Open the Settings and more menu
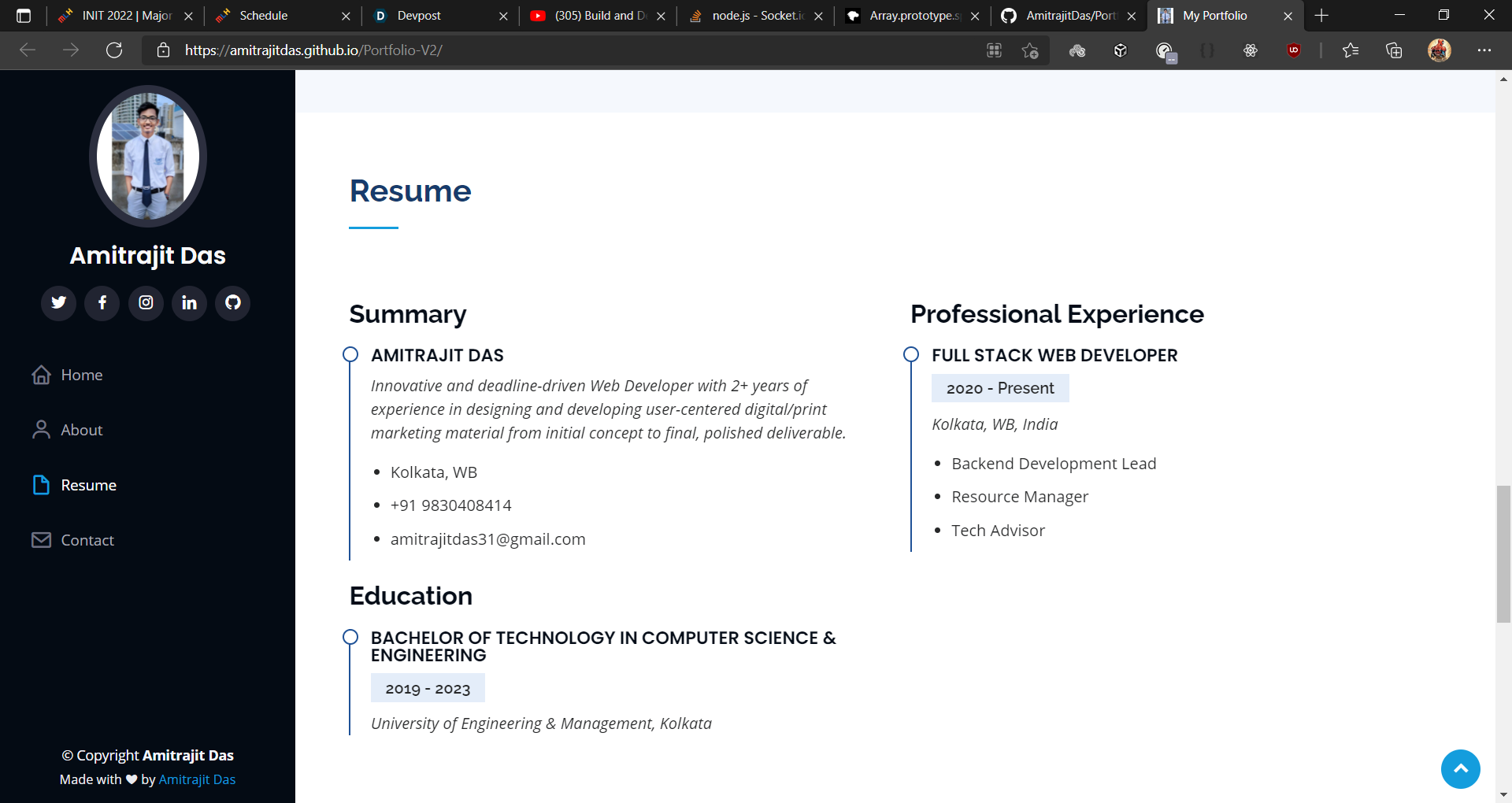The width and height of the screenshot is (1512, 803). tap(1484, 50)
